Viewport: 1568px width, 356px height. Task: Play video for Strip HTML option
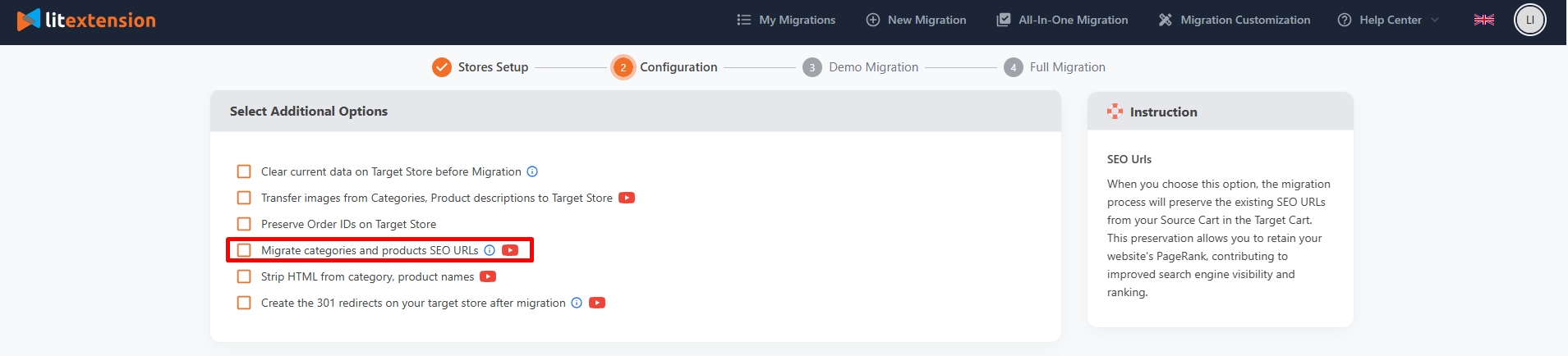pyautogui.click(x=488, y=276)
